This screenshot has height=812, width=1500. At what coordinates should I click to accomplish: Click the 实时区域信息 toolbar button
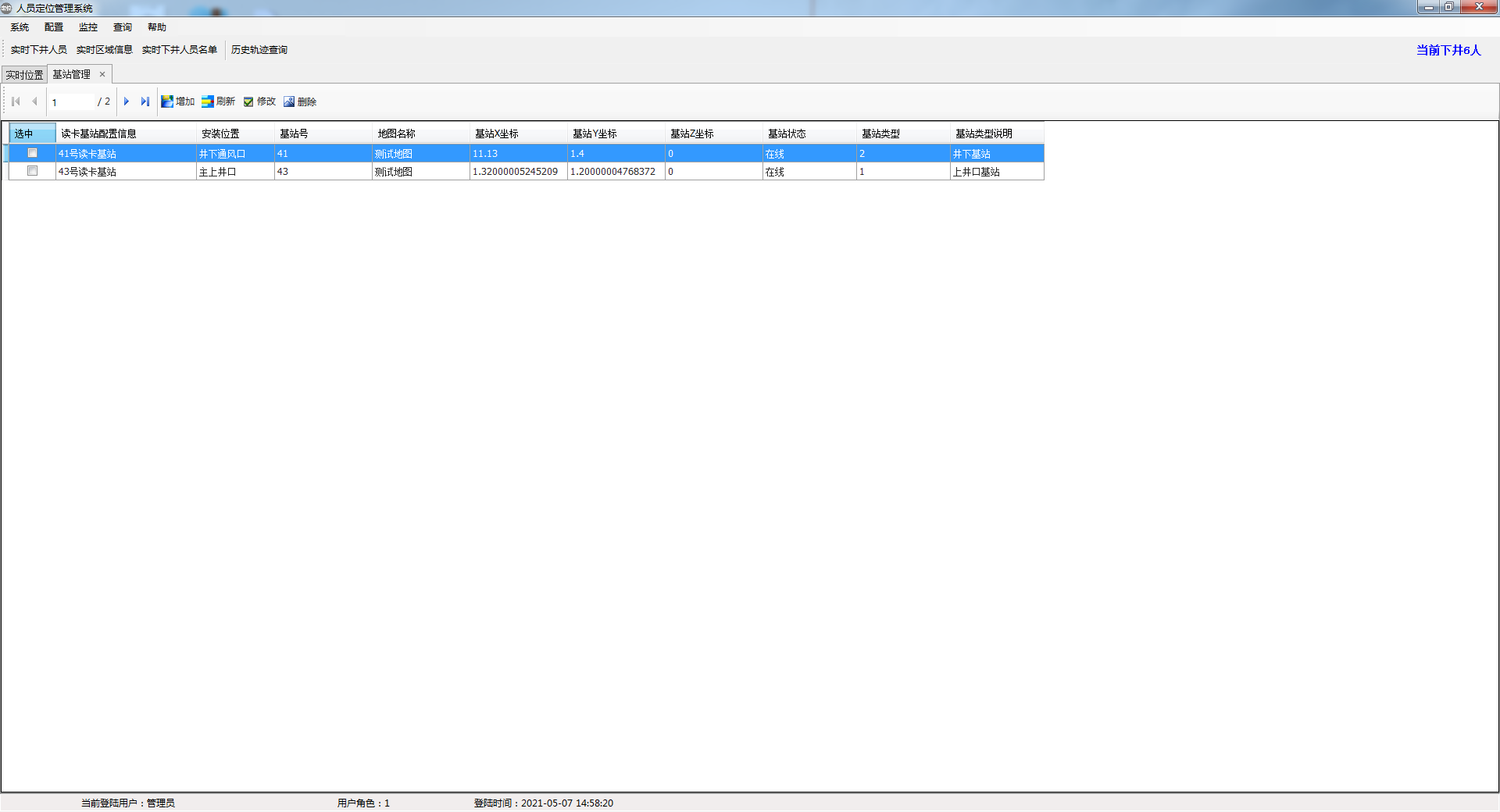104,50
